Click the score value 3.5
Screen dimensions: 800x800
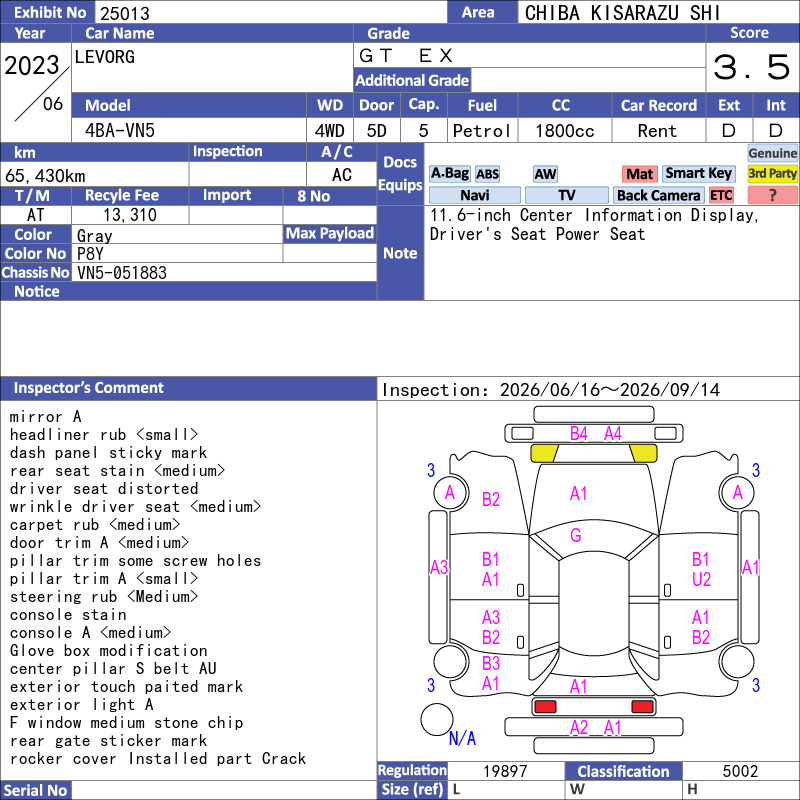(751, 67)
